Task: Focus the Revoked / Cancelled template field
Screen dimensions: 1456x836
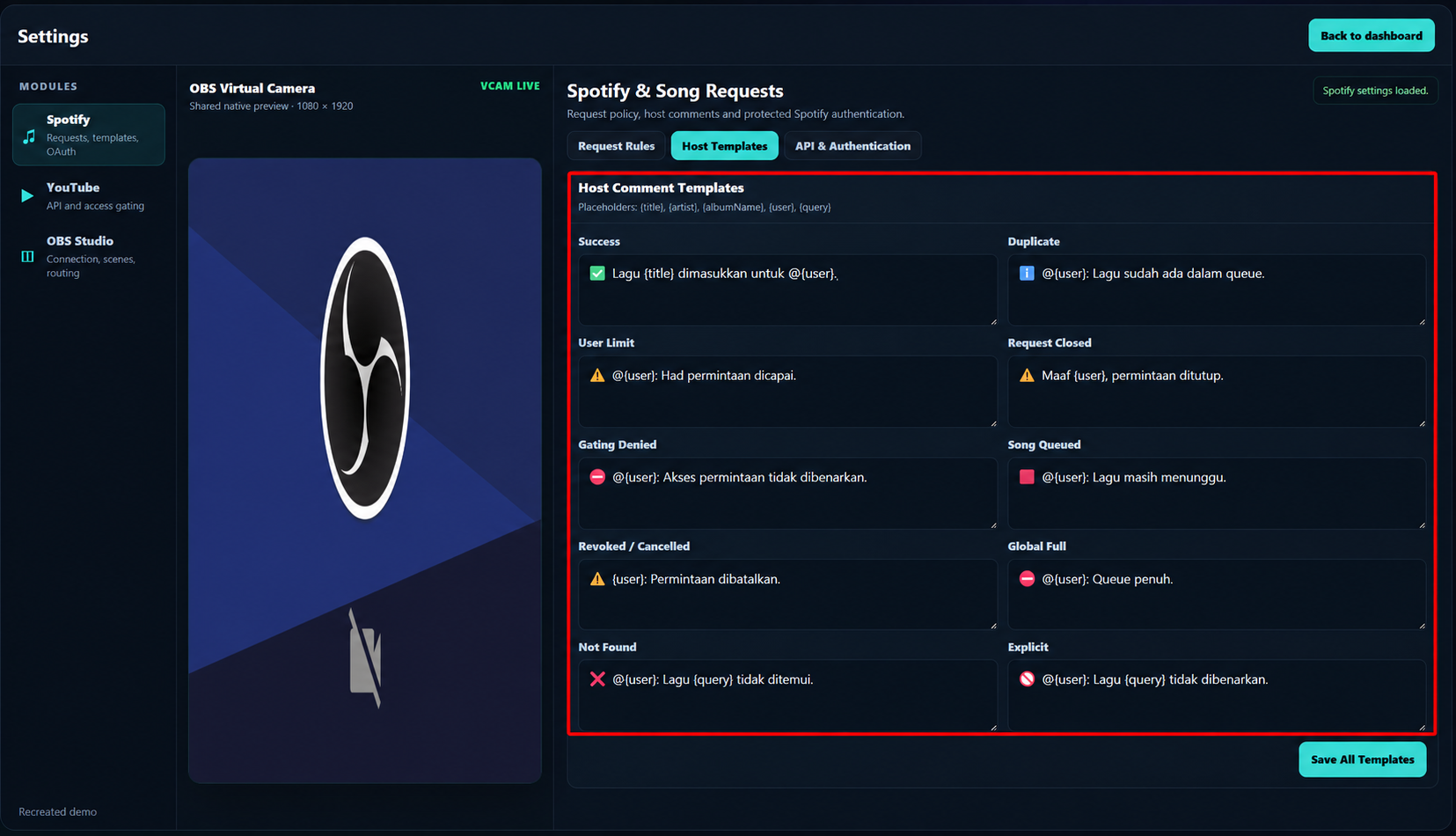Action: click(787, 595)
